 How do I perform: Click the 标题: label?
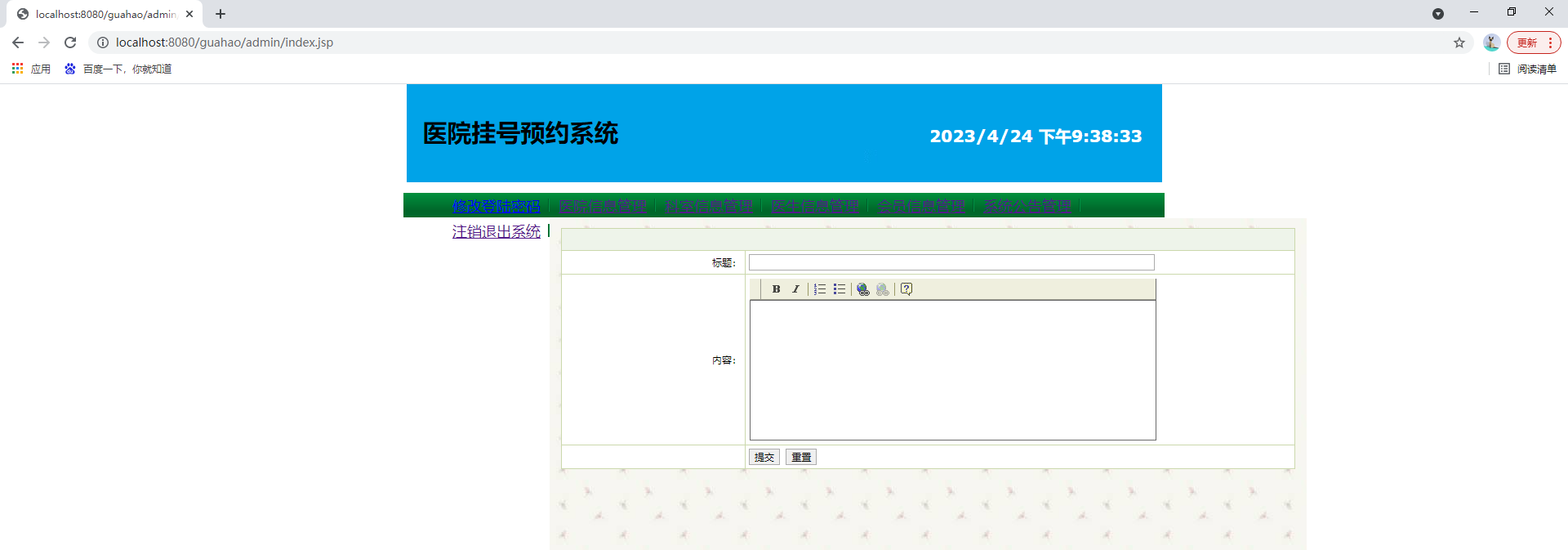point(724,263)
